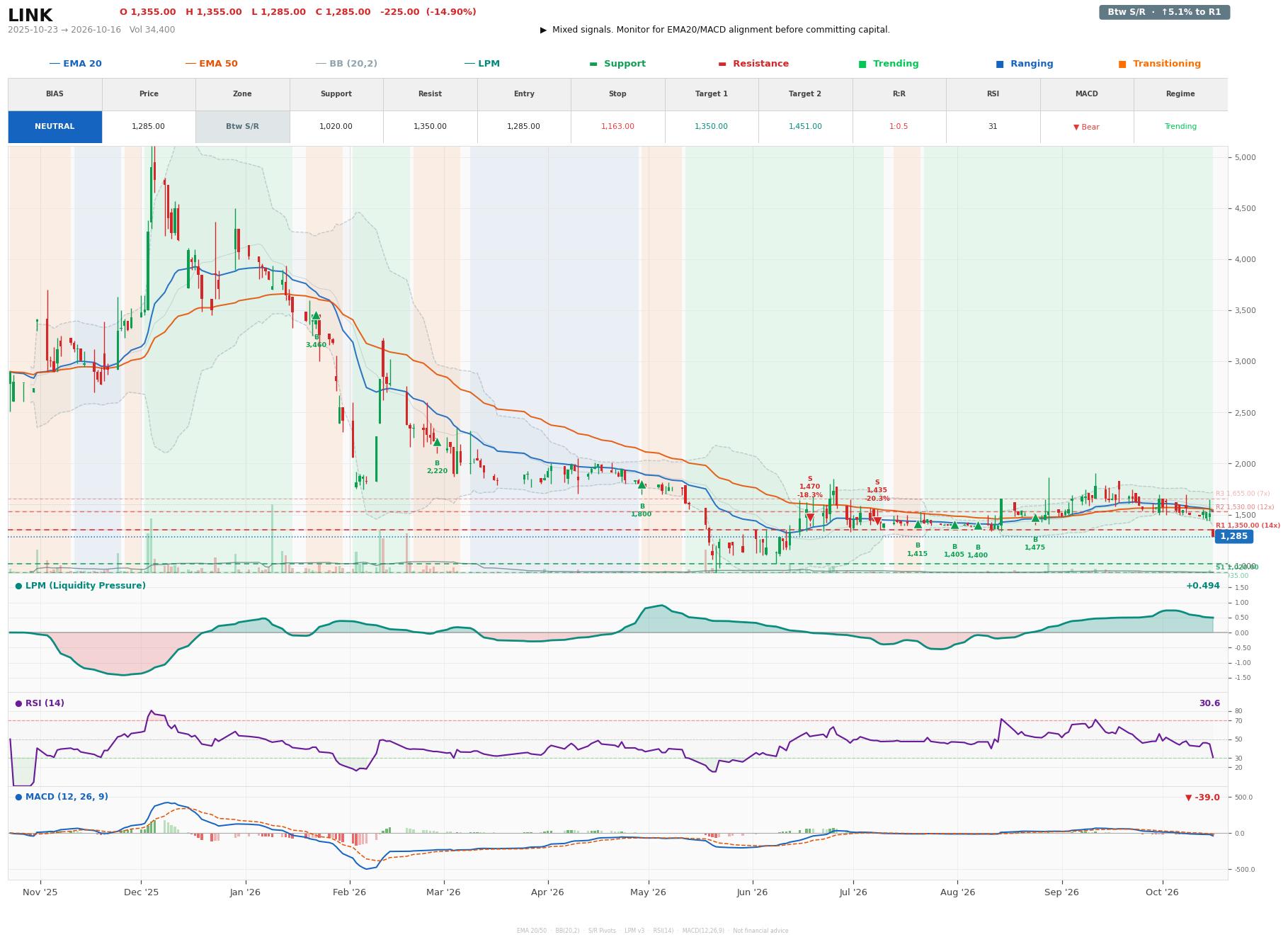Click the 1,451.00 Target 2 value
This screenshot has width=1288, height=942.
click(805, 127)
